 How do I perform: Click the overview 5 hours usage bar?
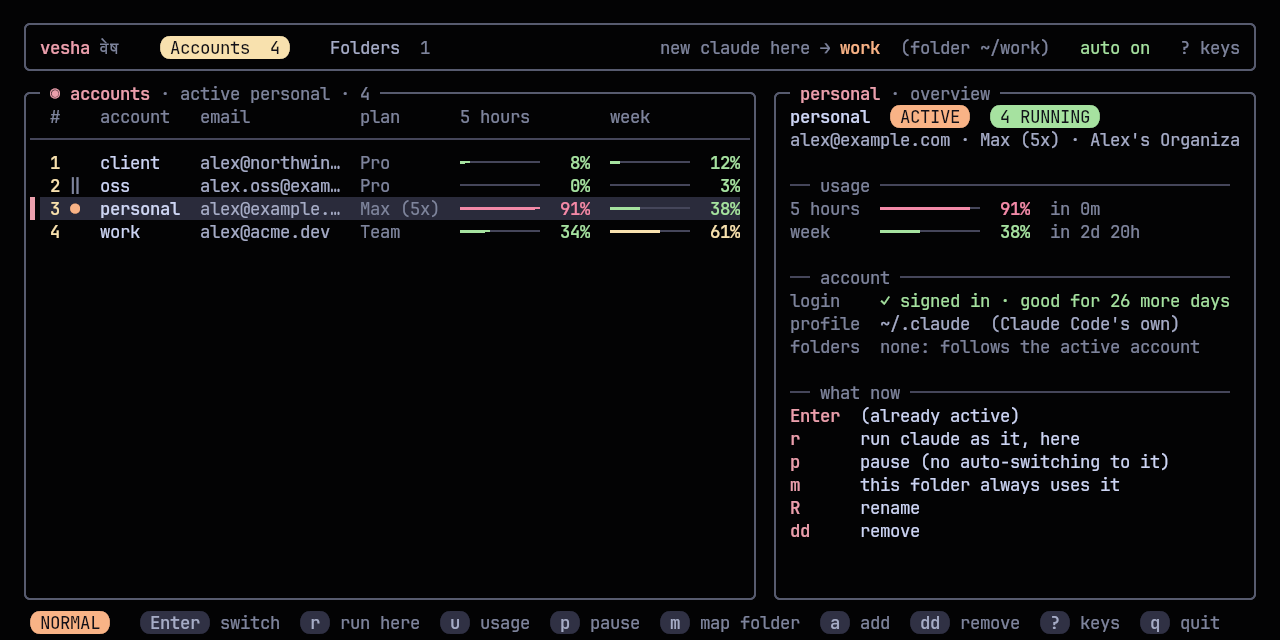(x=930, y=209)
